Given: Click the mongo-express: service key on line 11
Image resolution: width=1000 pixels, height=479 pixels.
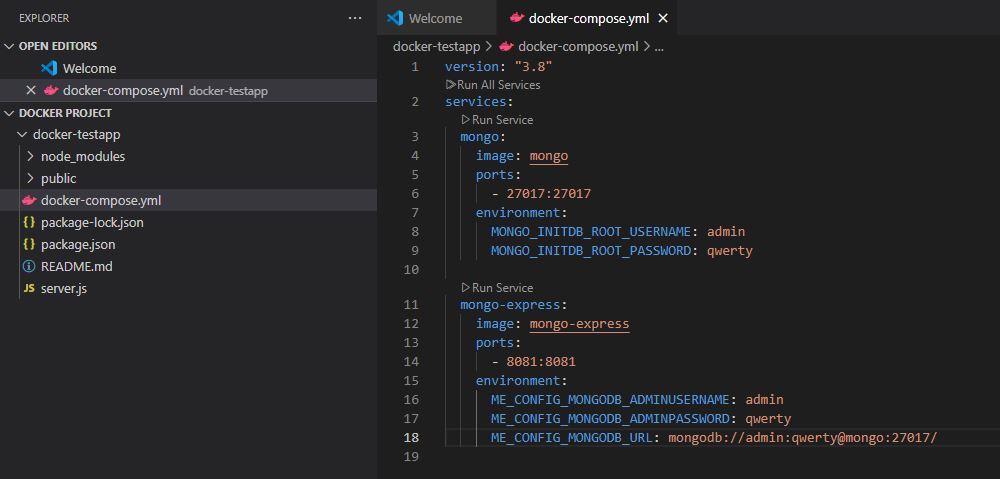Looking at the screenshot, I should 514,305.
